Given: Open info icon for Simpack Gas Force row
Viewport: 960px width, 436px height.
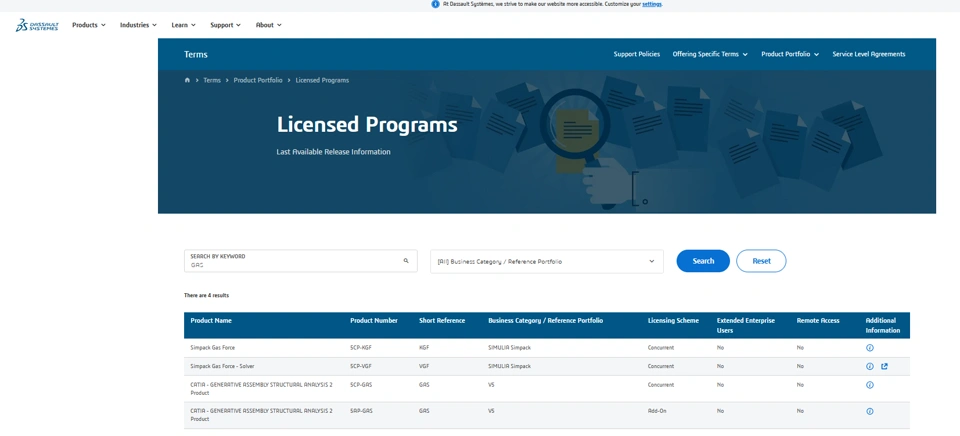Looking at the screenshot, I should (870, 348).
